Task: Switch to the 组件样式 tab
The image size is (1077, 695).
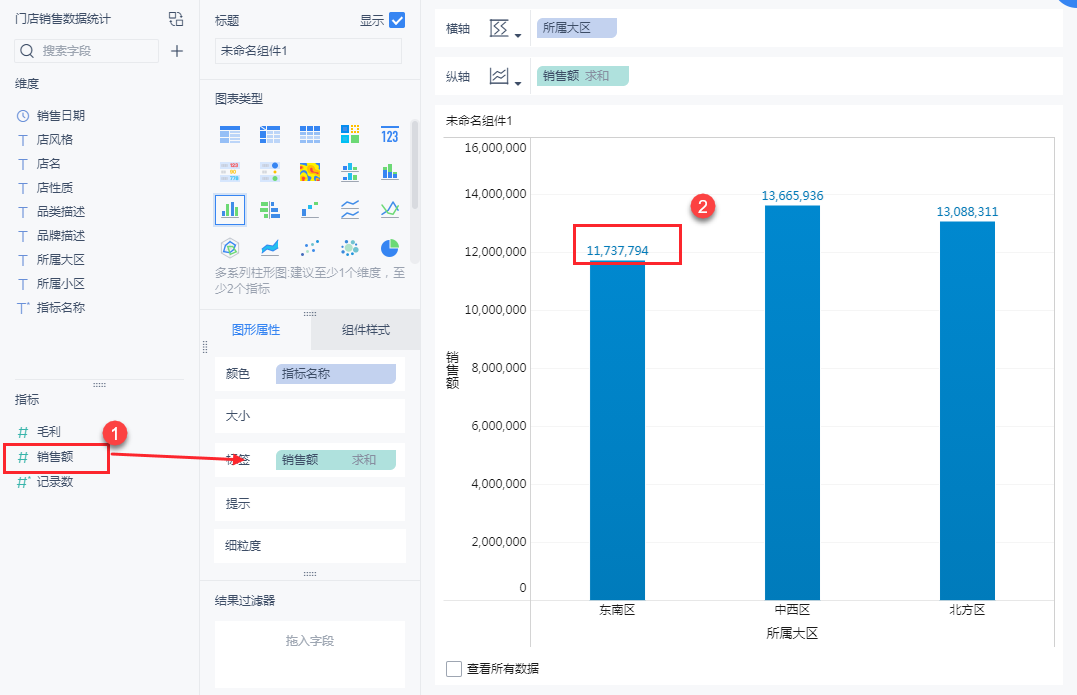Action: [x=365, y=330]
